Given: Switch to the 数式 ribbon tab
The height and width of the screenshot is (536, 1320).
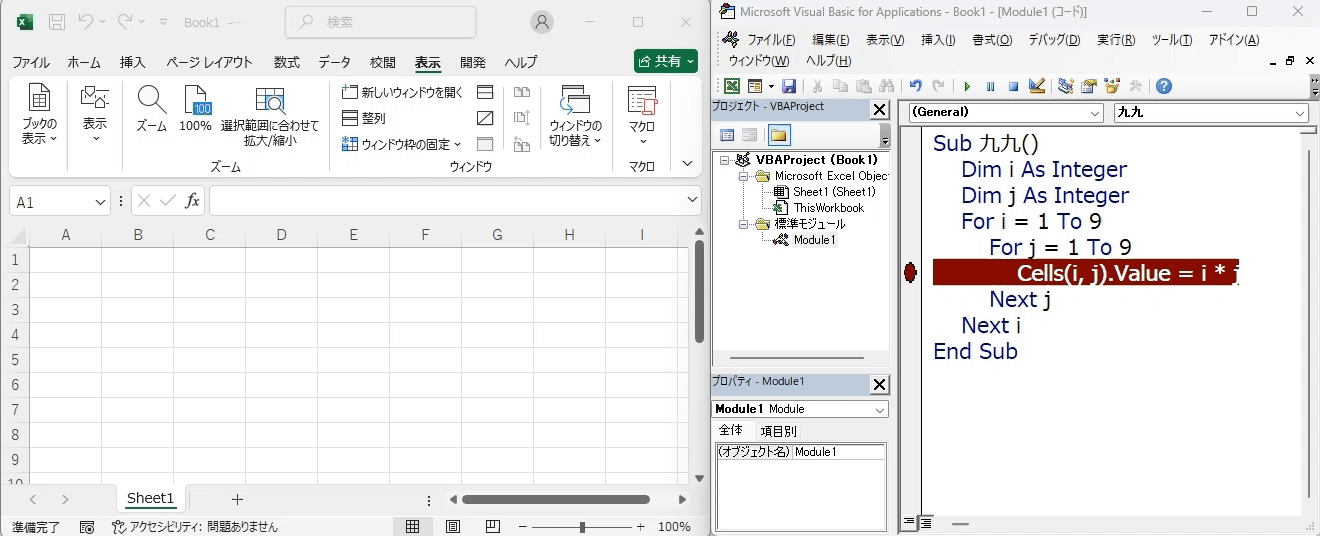Looking at the screenshot, I should (287, 62).
